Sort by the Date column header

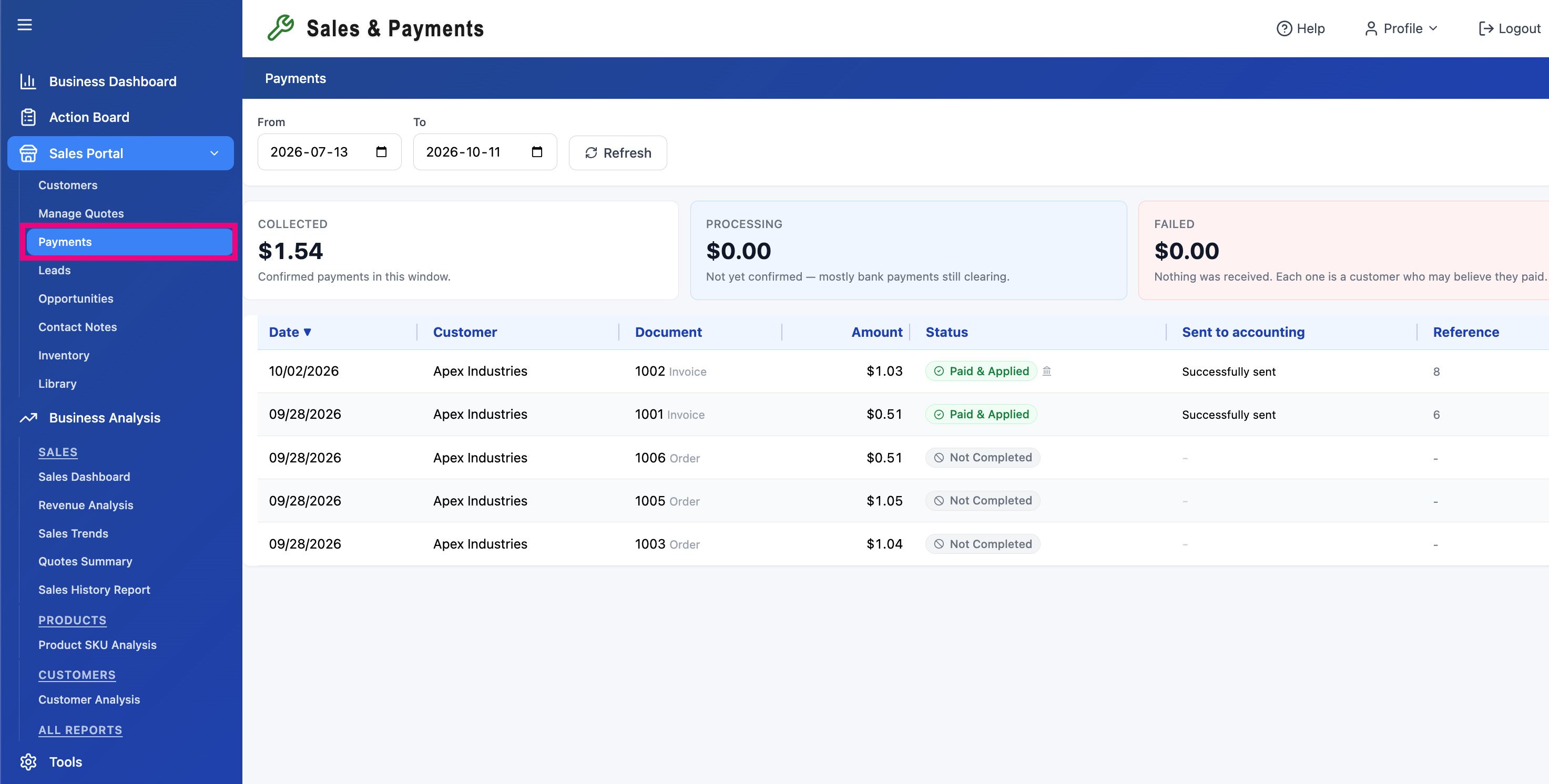coord(290,332)
